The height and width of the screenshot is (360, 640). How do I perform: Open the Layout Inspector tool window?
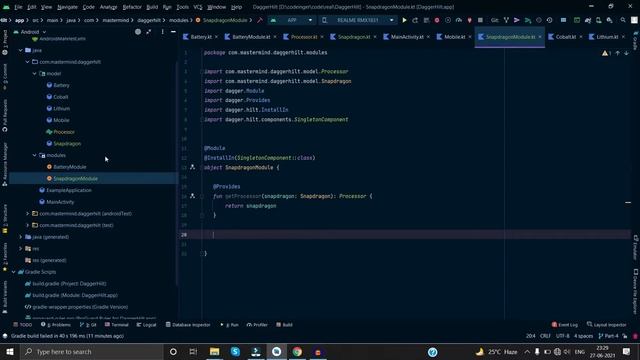pos(607,325)
